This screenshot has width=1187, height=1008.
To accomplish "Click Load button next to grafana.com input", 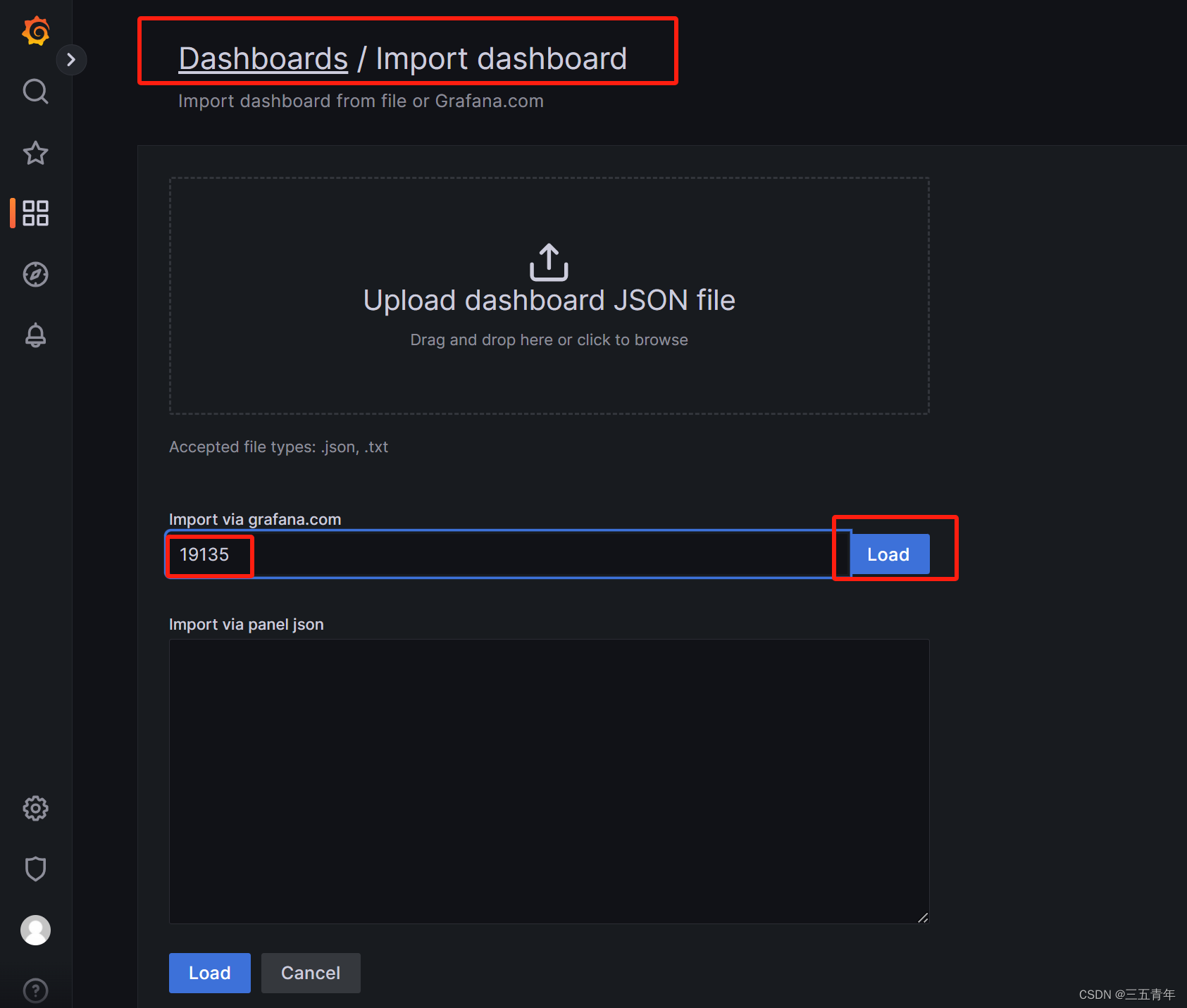I will 889,554.
